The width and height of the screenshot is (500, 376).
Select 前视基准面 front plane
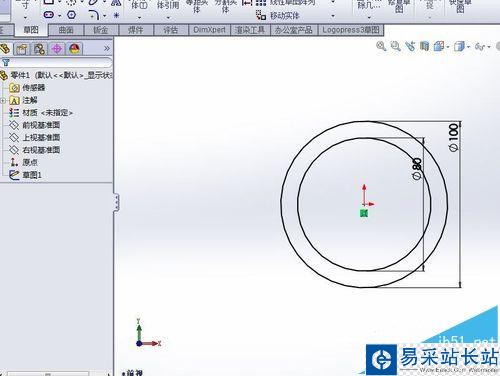click(35, 125)
